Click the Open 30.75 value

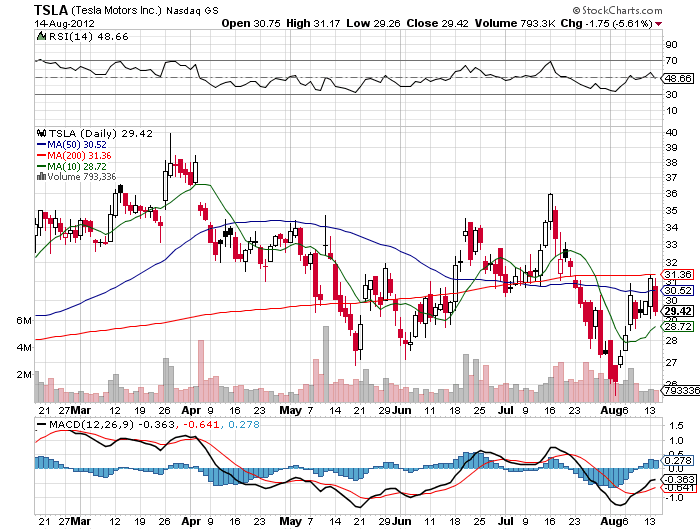pos(251,23)
